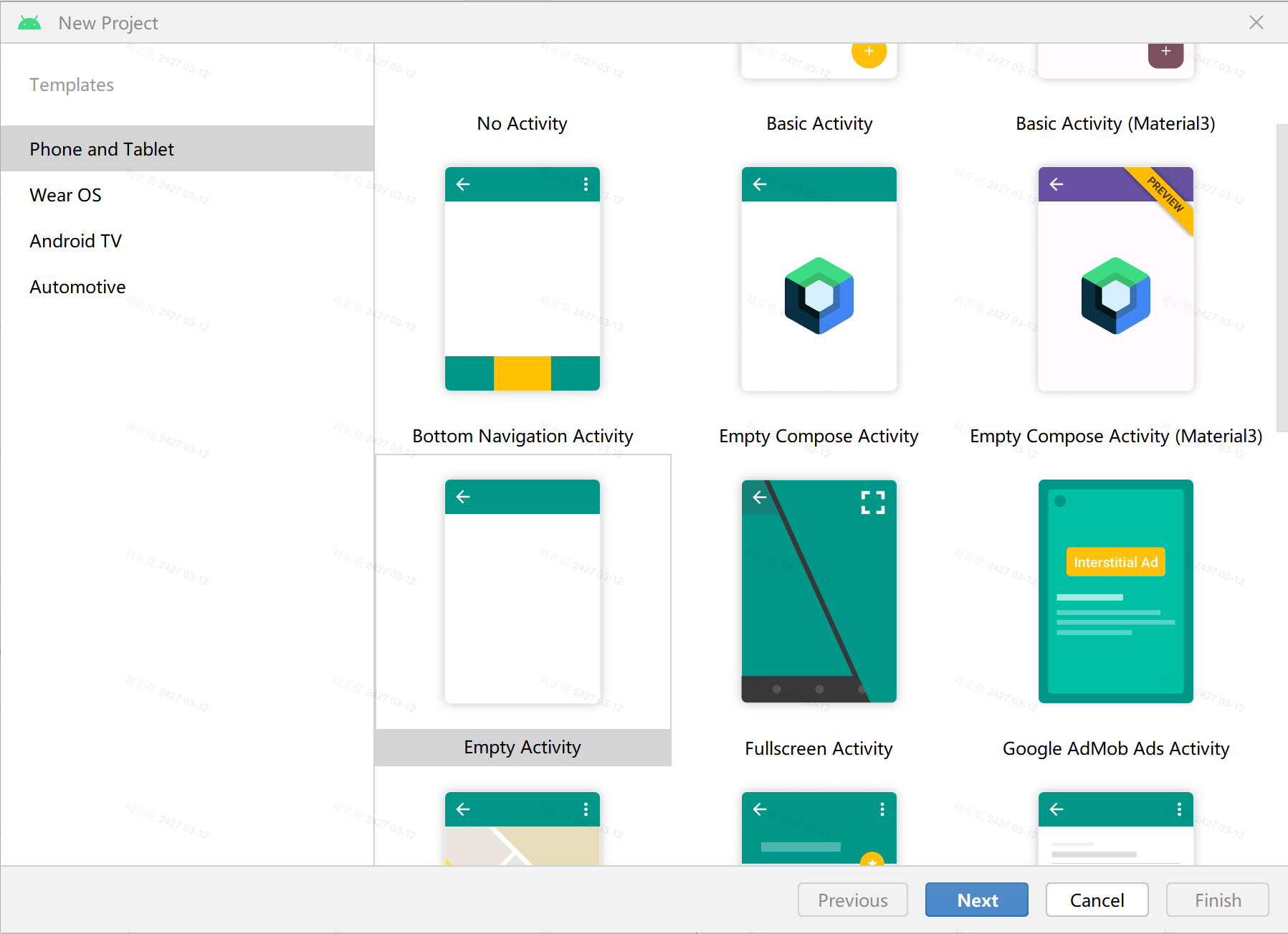Screen dimensions: 1288x934
Task: Click the Basic Activity (Material3) label
Action: click(x=1115, y=123)
